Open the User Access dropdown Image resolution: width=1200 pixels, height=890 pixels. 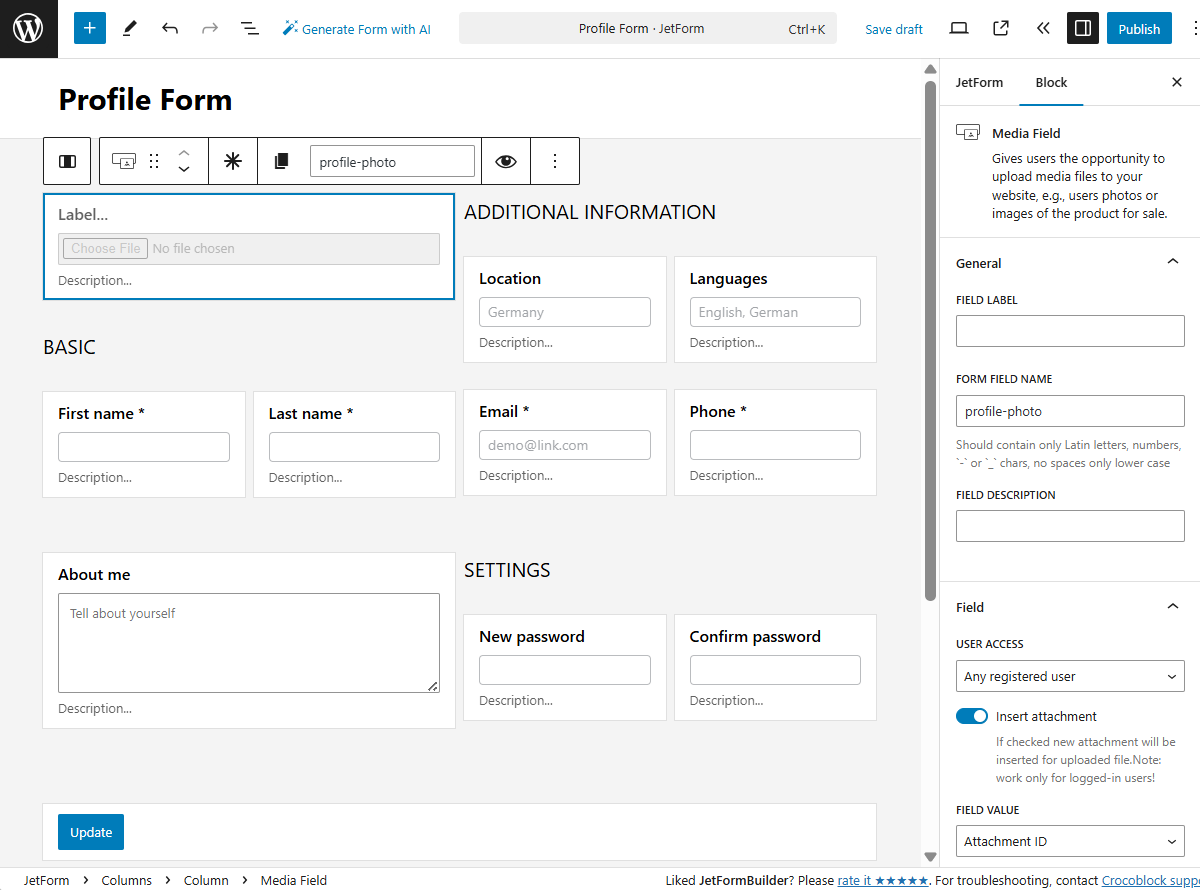(x=1070, y=676)
